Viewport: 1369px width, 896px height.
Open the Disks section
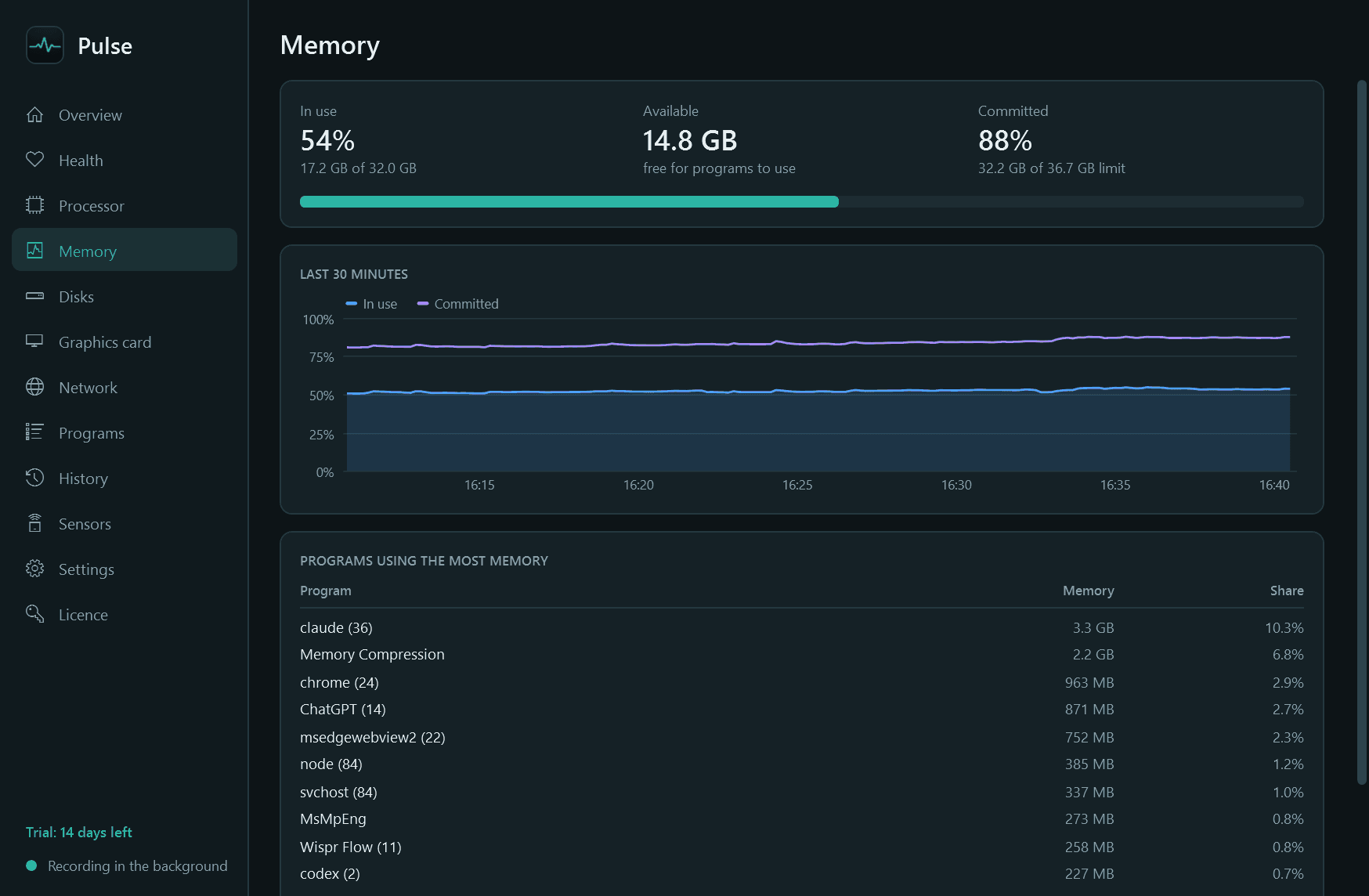coord(125,297)
